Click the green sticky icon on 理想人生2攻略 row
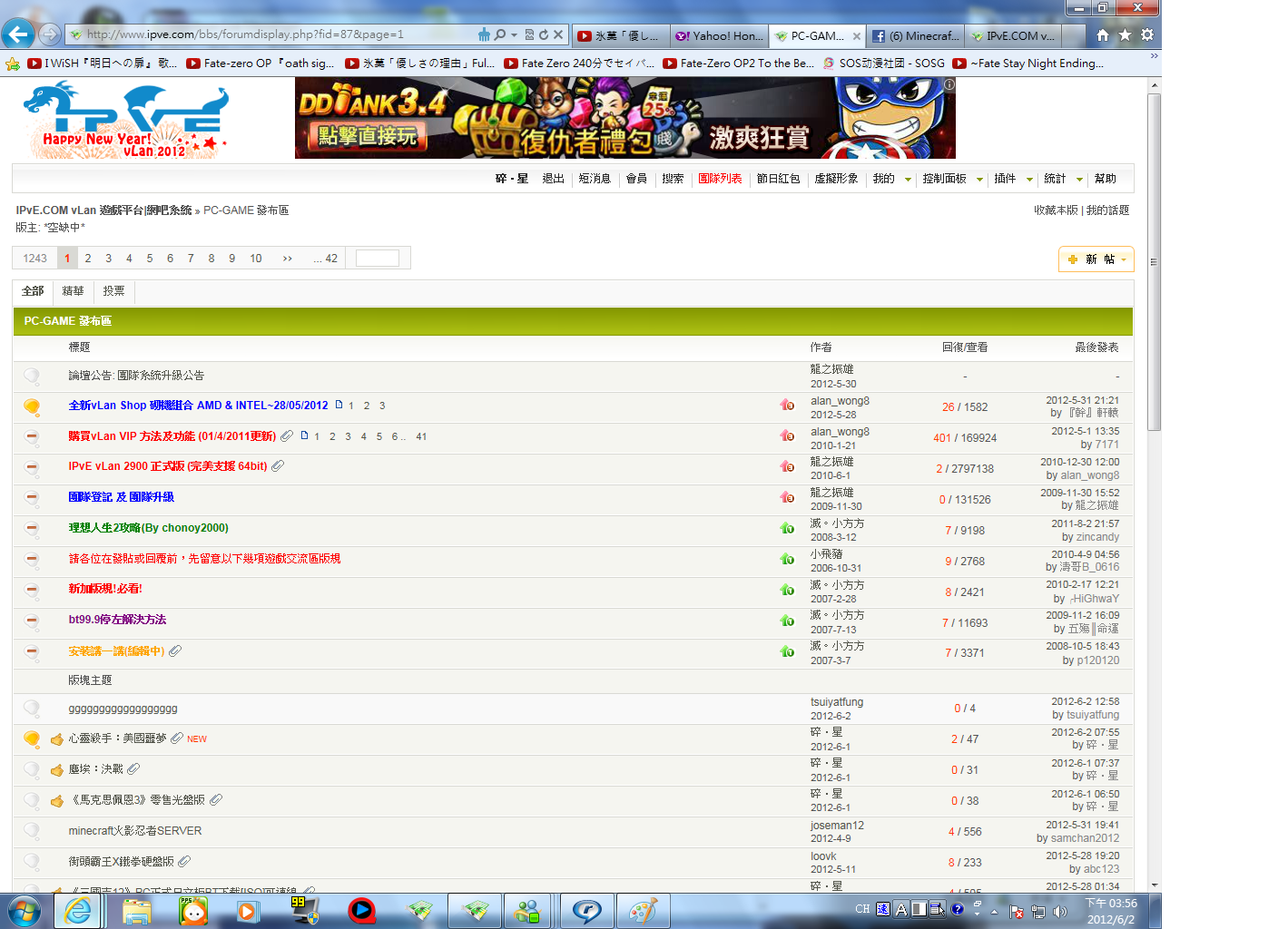Image resolution: width=1288 pixels, height=929 pixels. pyautogui.click(x=787, y=528)
